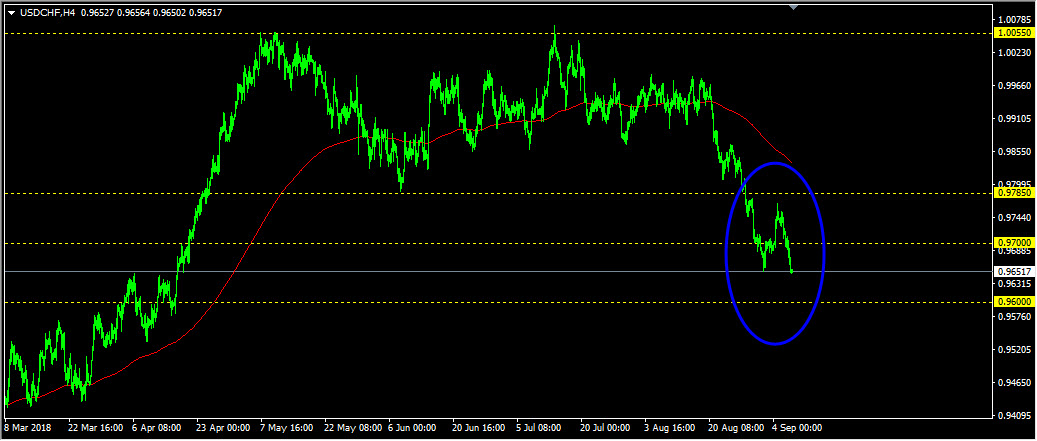
Task: Click the yellow 1.00550 price label
Action: point(1014,33)
